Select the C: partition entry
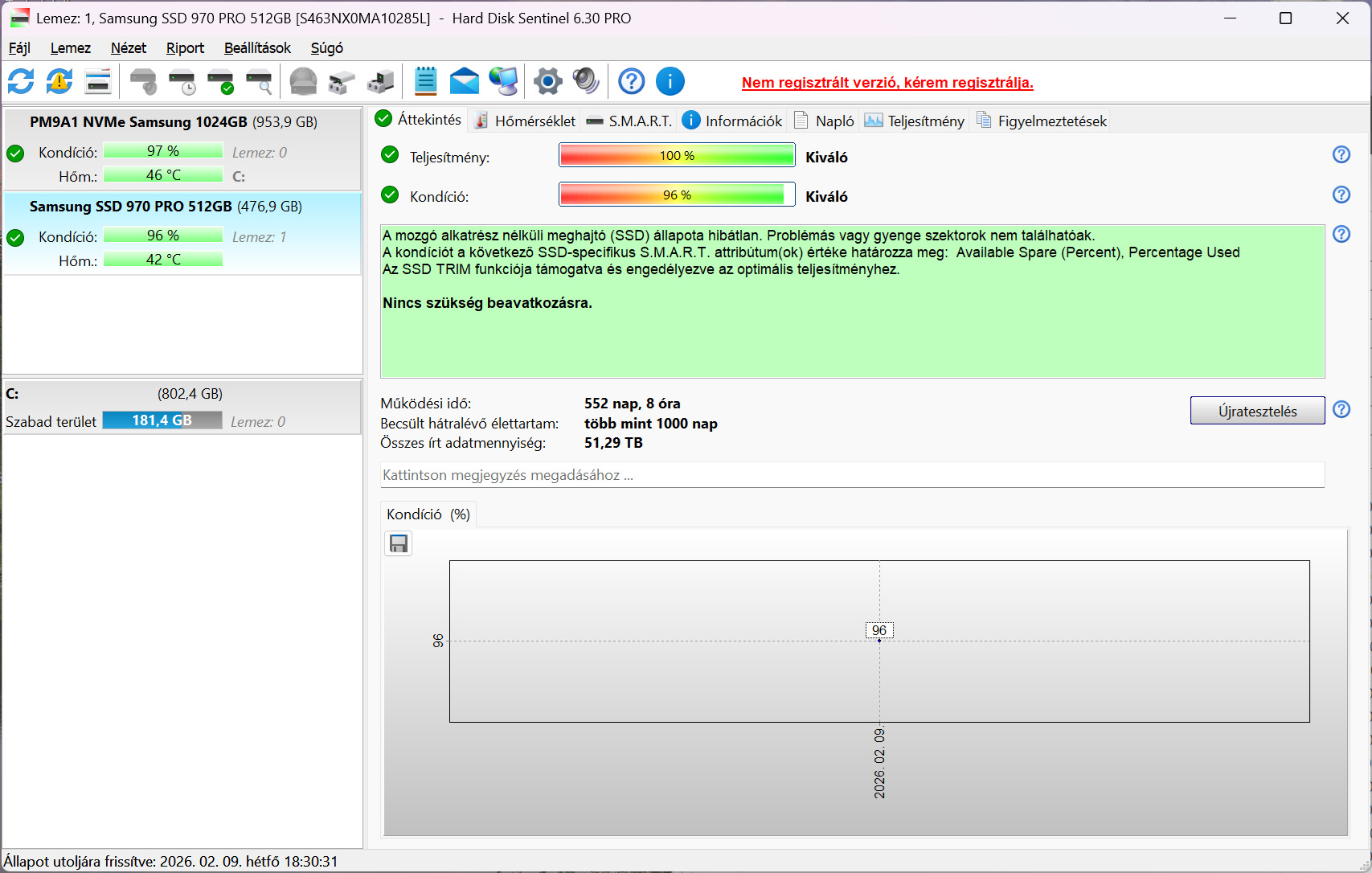Viewport: 1372px width, 873px height. pyautogui.click(x=182, y=407)
